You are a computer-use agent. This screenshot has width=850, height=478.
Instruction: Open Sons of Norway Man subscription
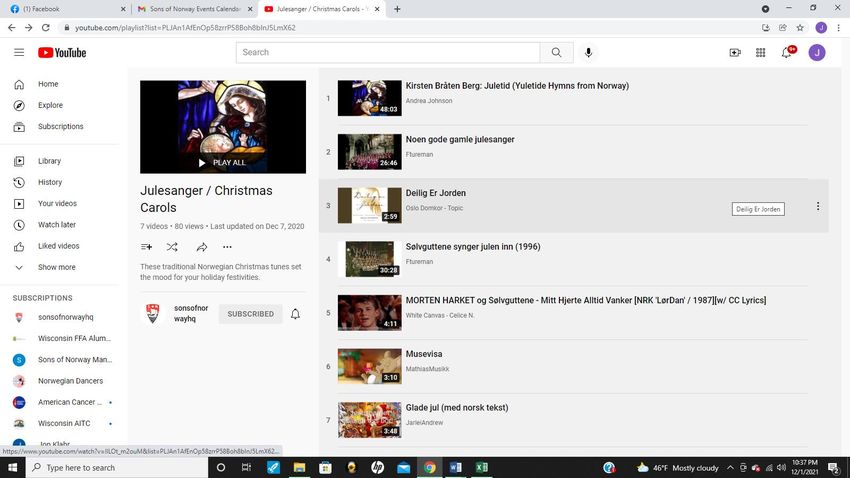click(60, 359)
